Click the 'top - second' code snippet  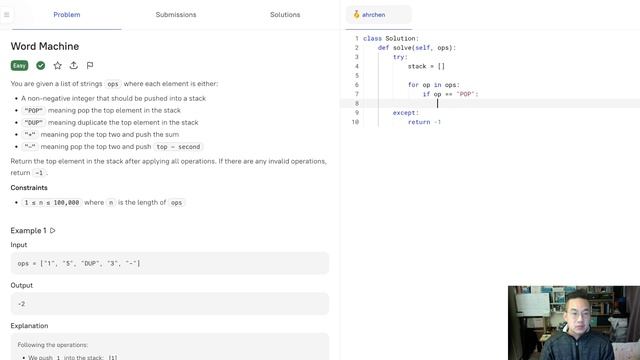point(178,147)
